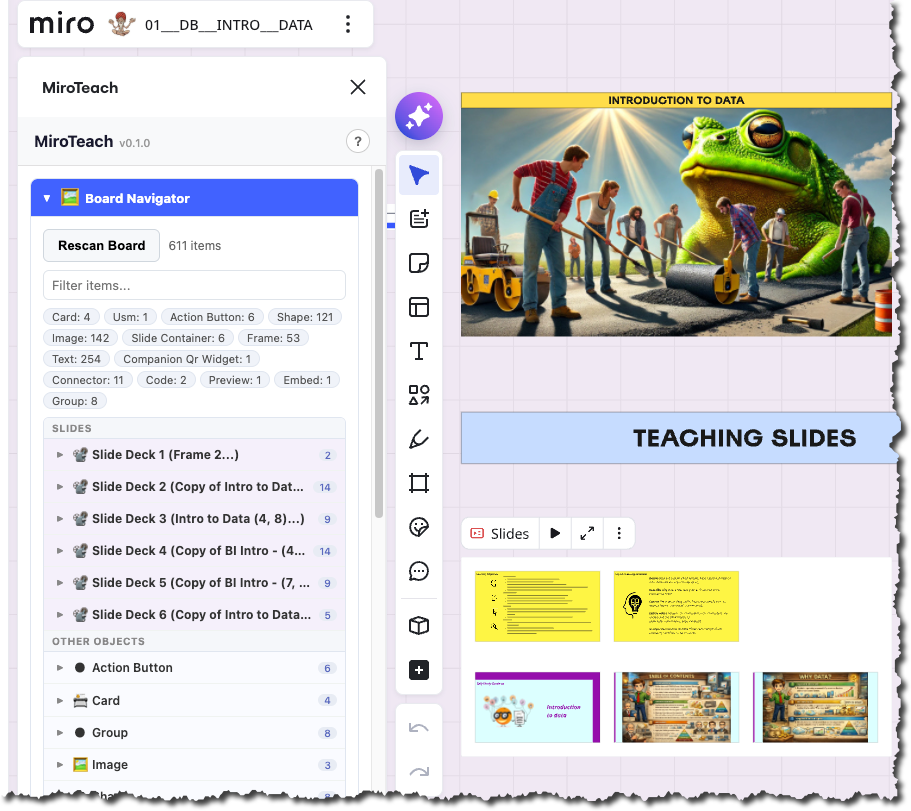Image resolution: width=911 pixels, height=811 pixels.
Task: Play the Slides presentation
Action: [555, 533]
